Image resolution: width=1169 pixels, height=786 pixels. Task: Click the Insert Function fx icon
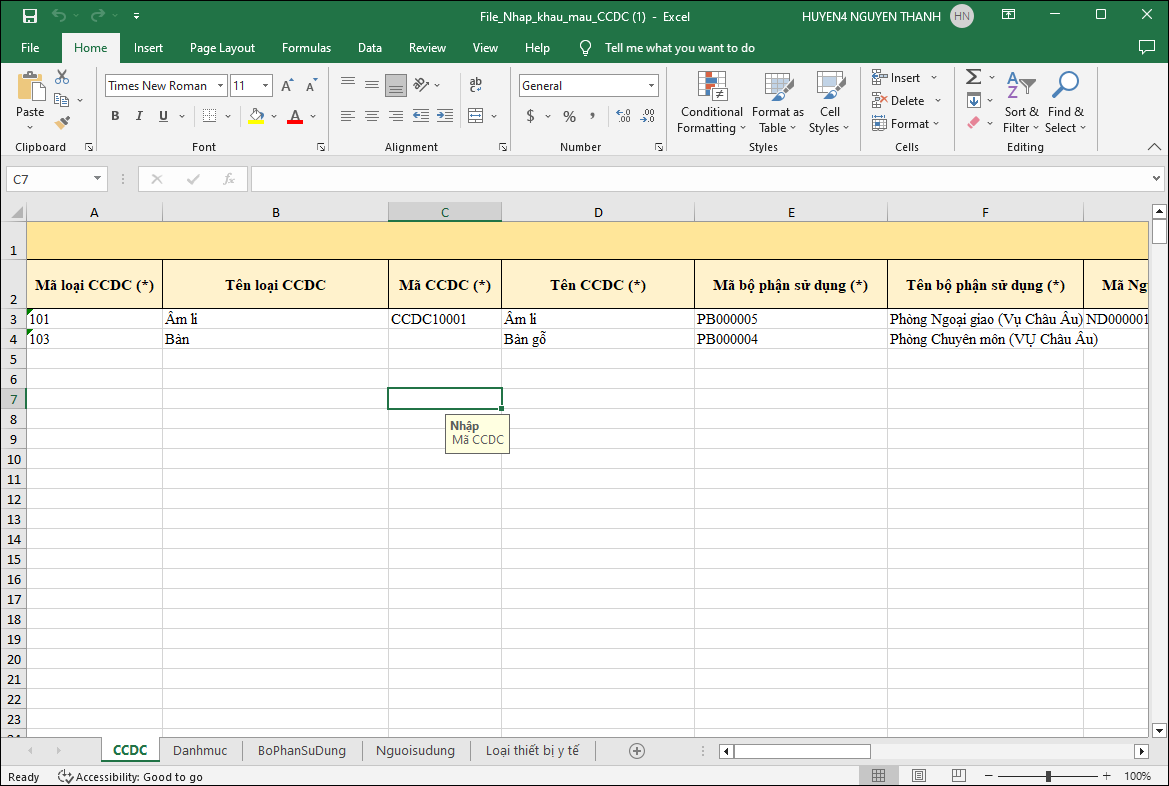(229, 179)
